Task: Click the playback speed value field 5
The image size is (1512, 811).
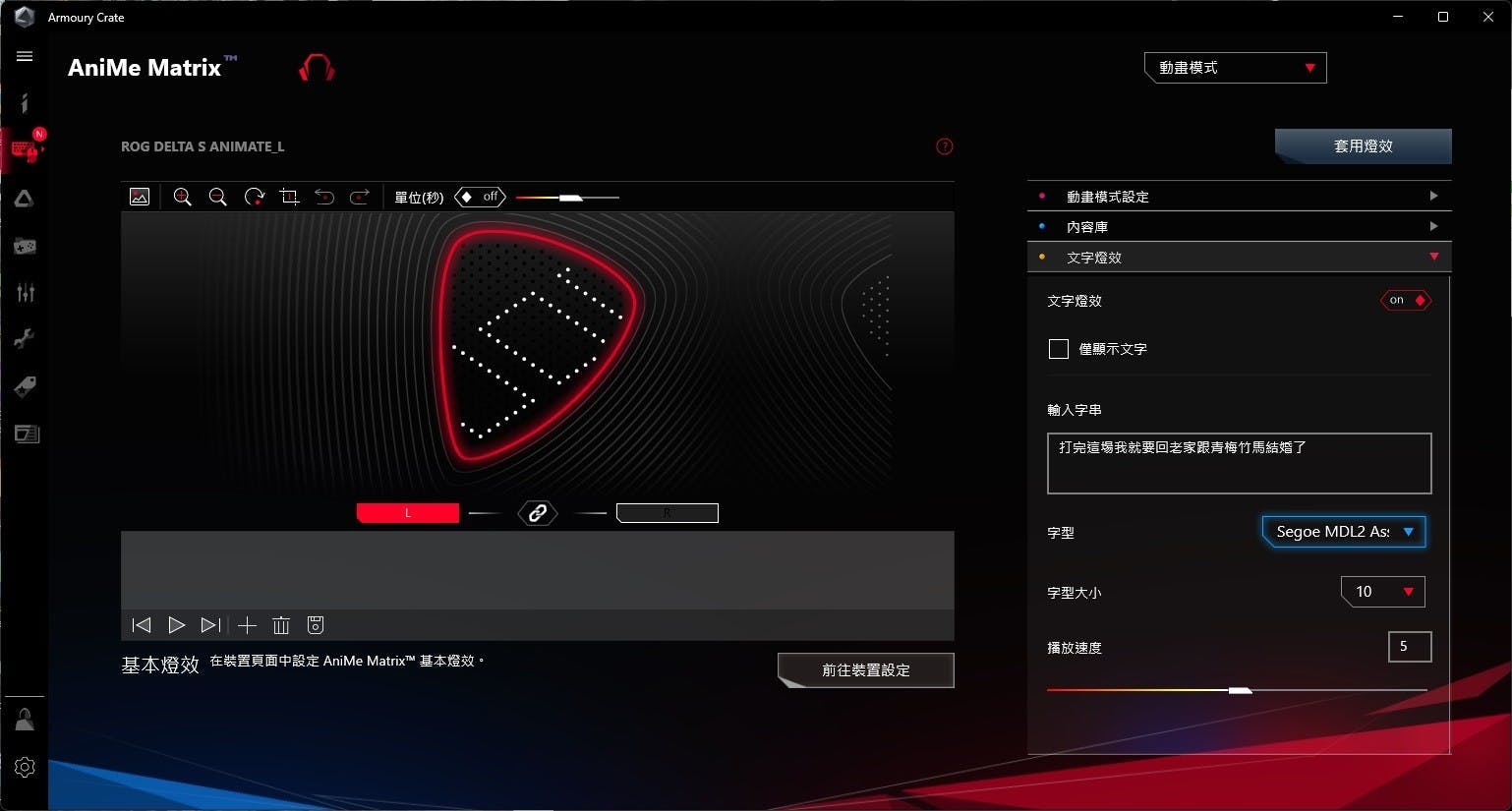Action: pyautogui.click(x=1410, y=647)
